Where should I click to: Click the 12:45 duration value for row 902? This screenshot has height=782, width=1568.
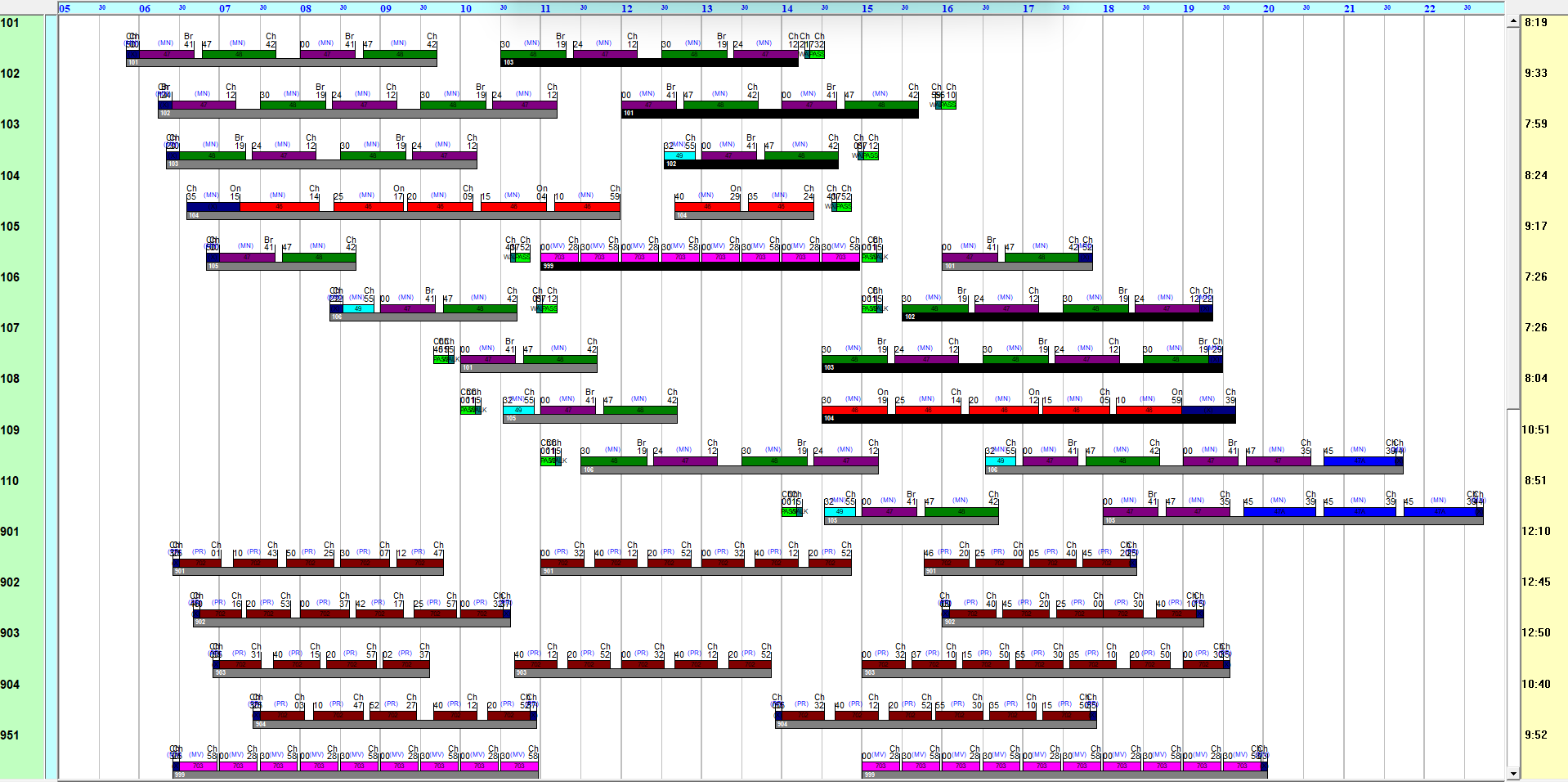[x=1535, y=582]
